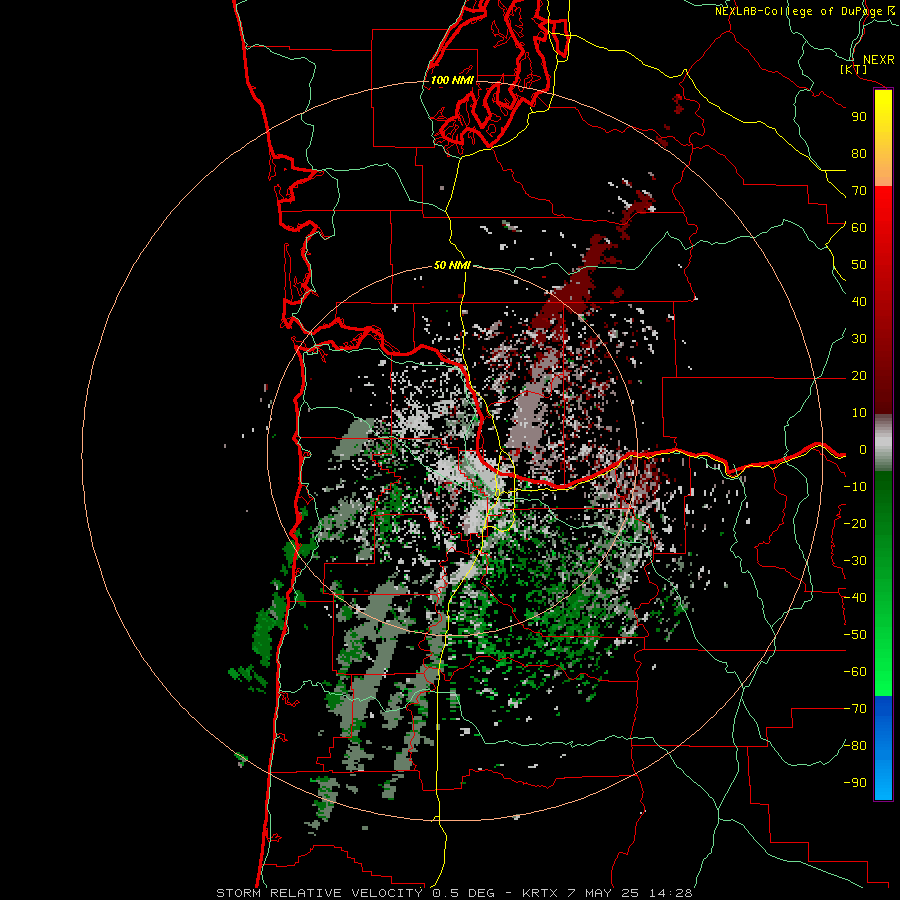Click the KRTX radar site identifier
900x900 pixels.
541,893
